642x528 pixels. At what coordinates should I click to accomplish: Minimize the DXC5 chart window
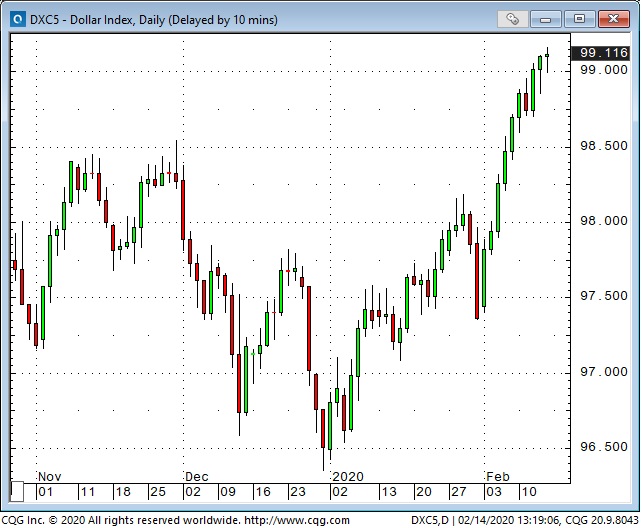545,19
